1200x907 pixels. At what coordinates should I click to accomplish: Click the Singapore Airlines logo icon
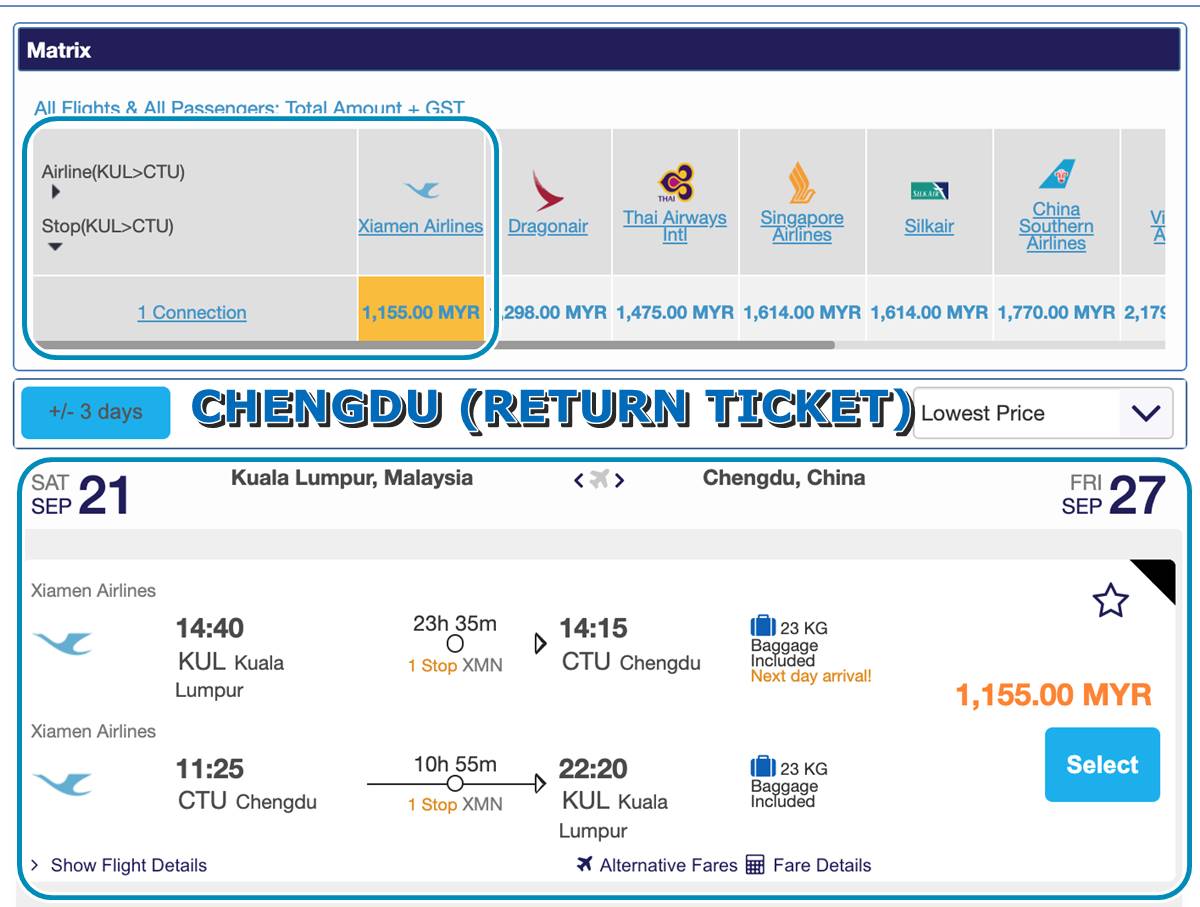coord(802,182)
